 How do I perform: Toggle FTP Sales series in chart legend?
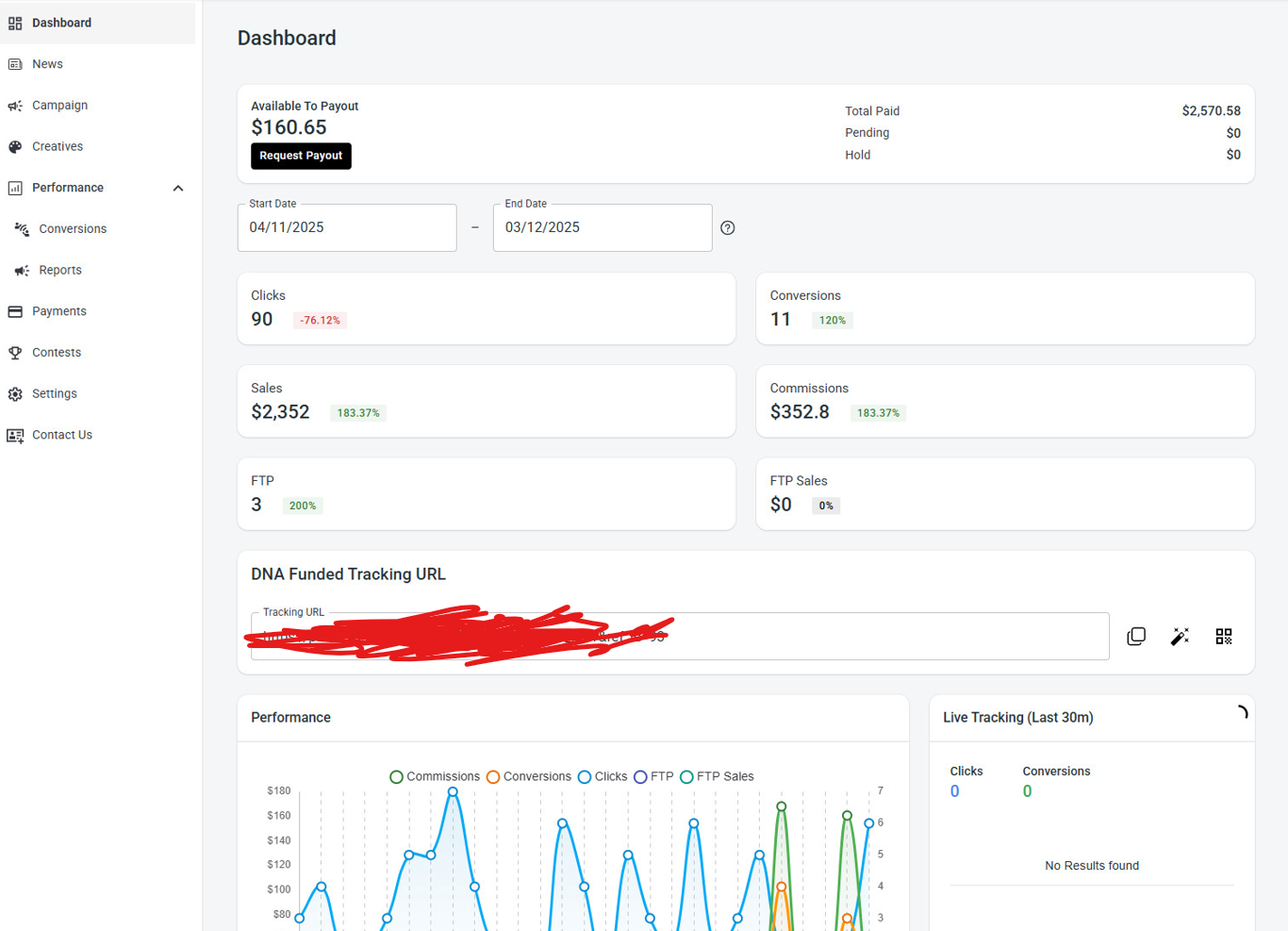coord(717,777)
